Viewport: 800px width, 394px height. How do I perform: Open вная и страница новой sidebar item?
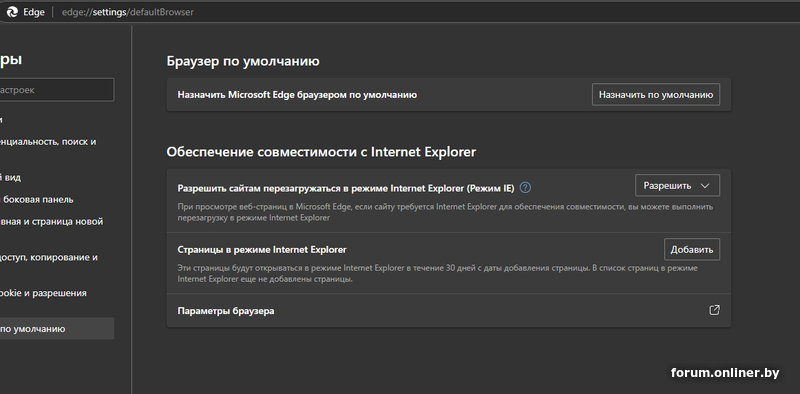pos(52,221)
